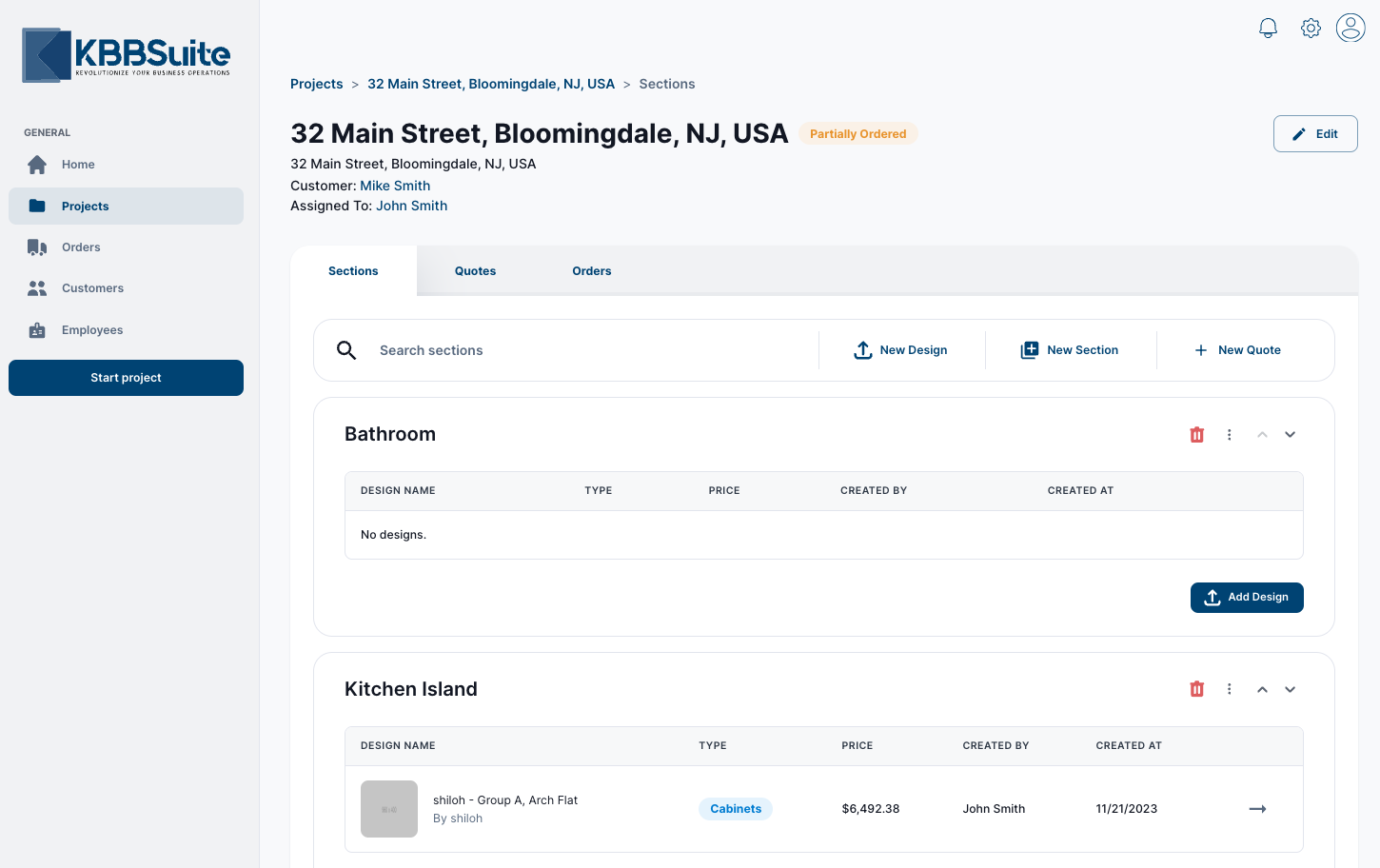Click the arrow to open shiloh design
Screen dimensions: 1380x868
coord(1257,809)
